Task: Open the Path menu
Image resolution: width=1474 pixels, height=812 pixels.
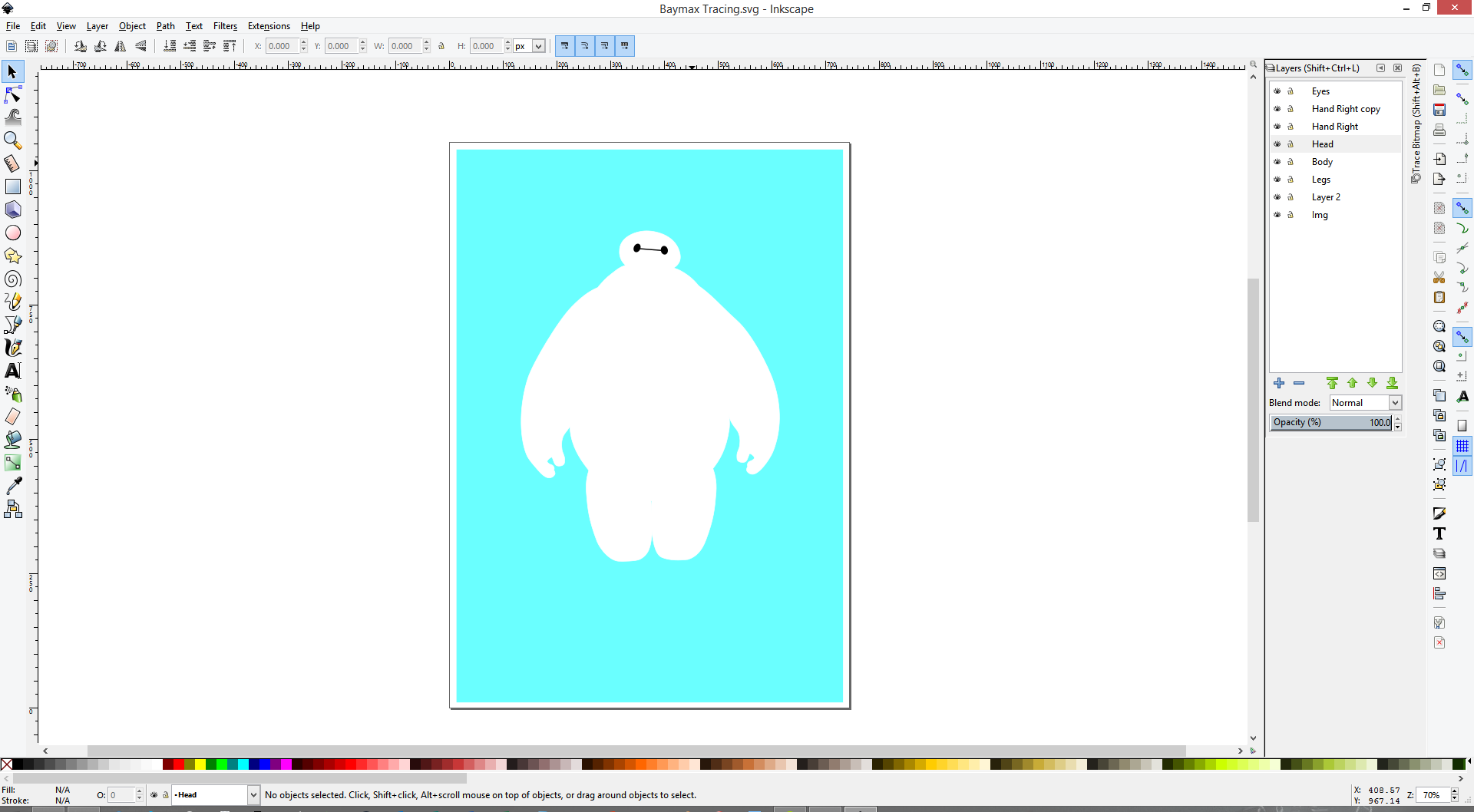Action: [166, 26]
